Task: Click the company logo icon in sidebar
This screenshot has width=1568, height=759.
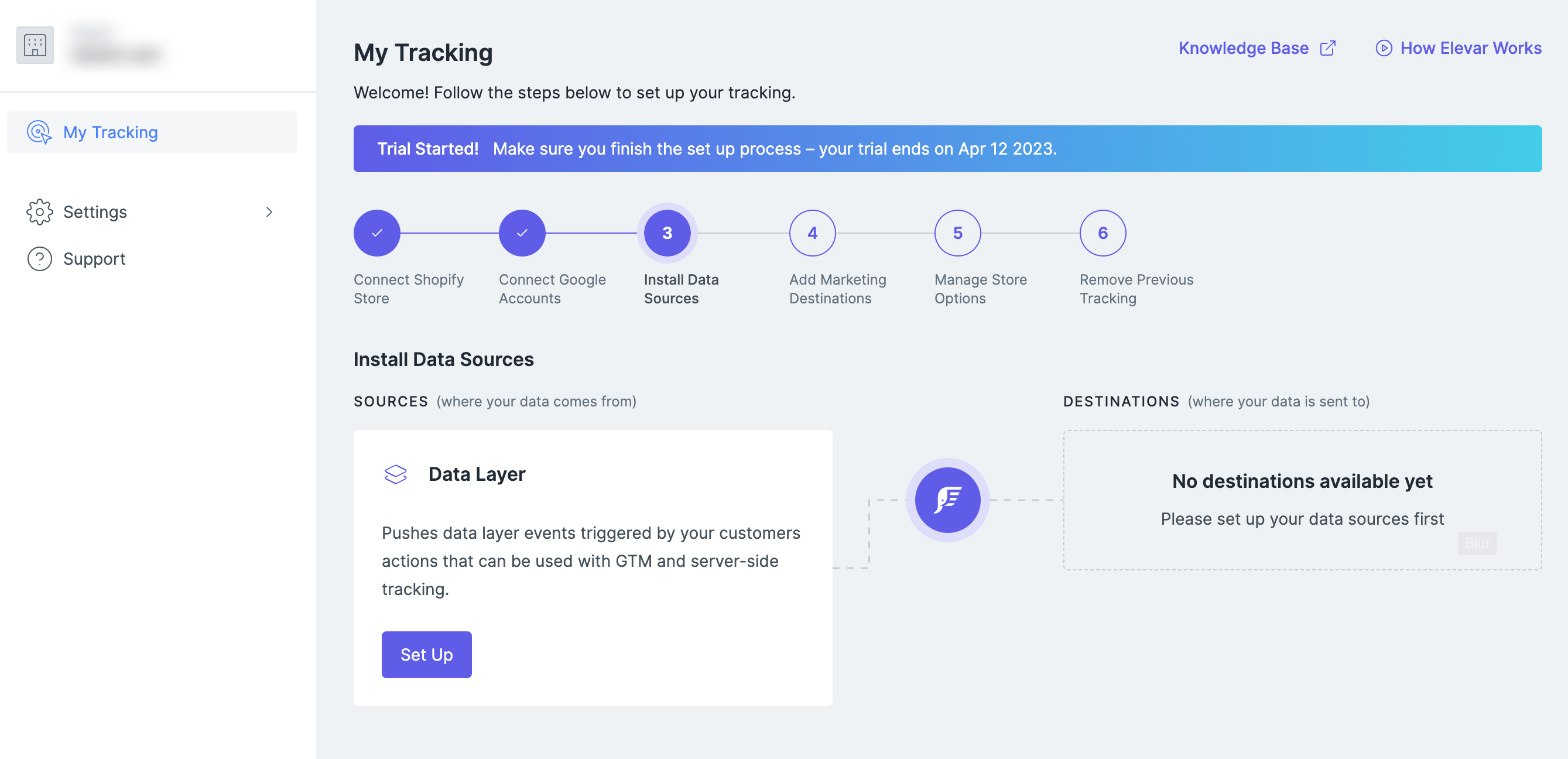Action: point(35,45)
